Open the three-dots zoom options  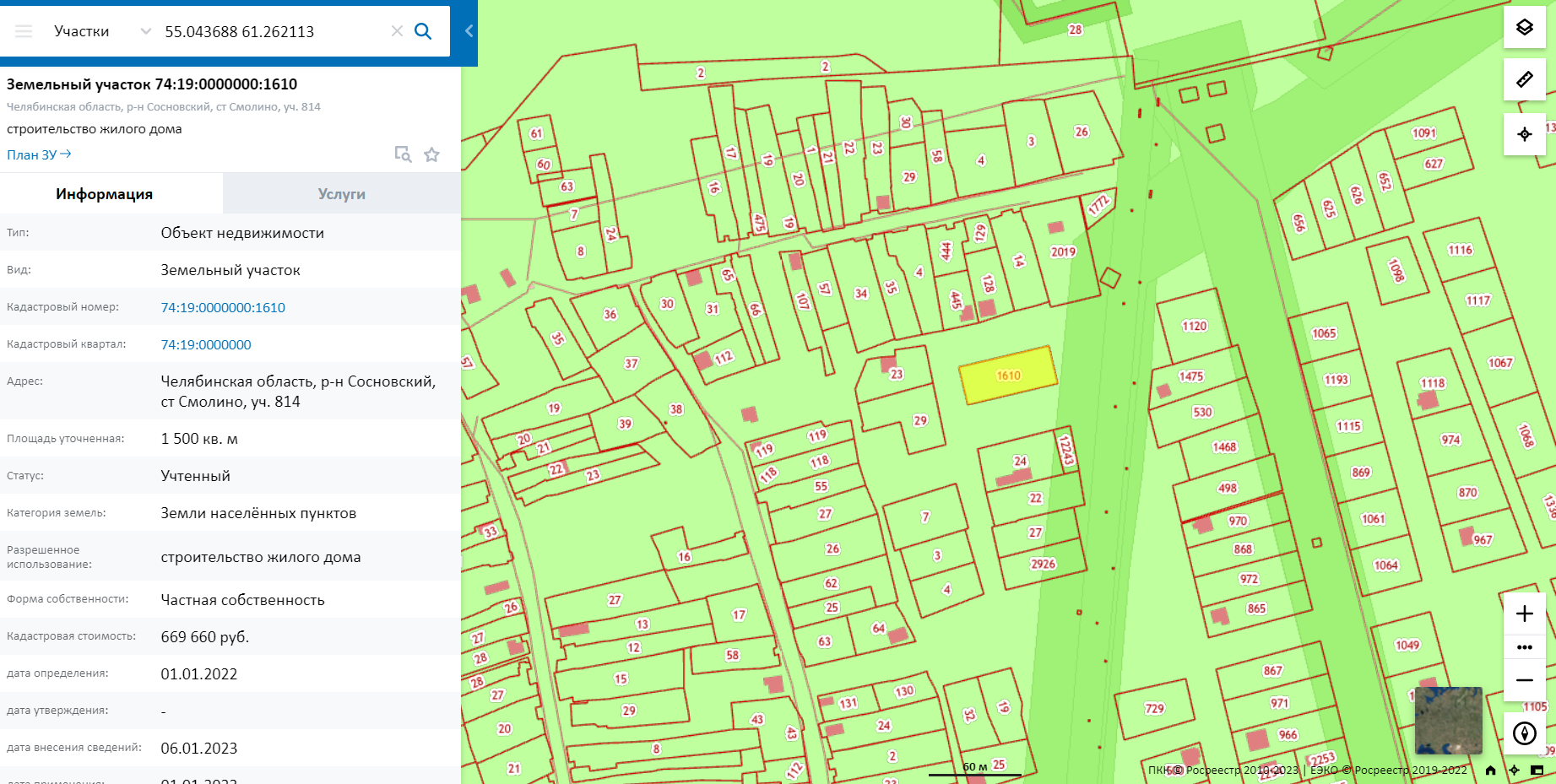(1524, 647)
